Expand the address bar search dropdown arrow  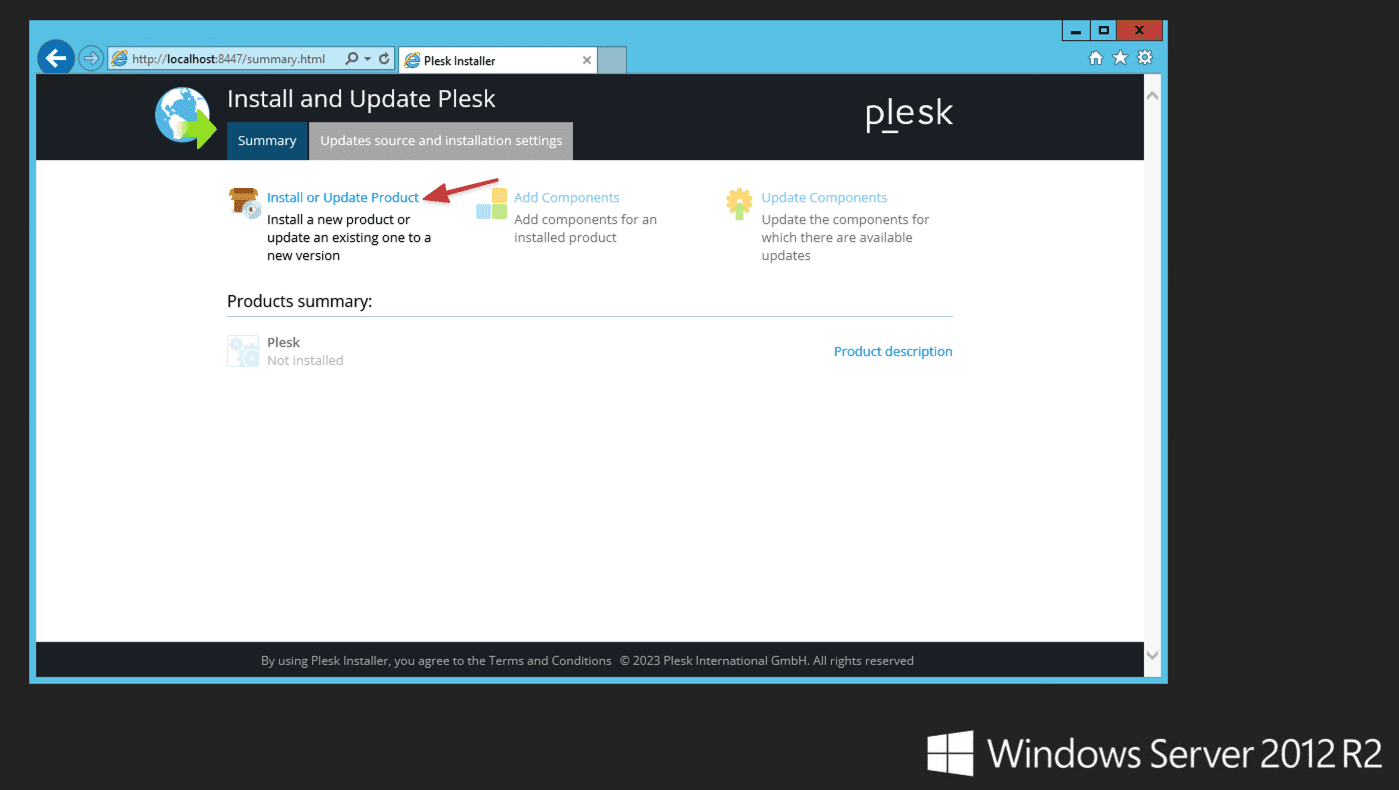pos(367,59)
